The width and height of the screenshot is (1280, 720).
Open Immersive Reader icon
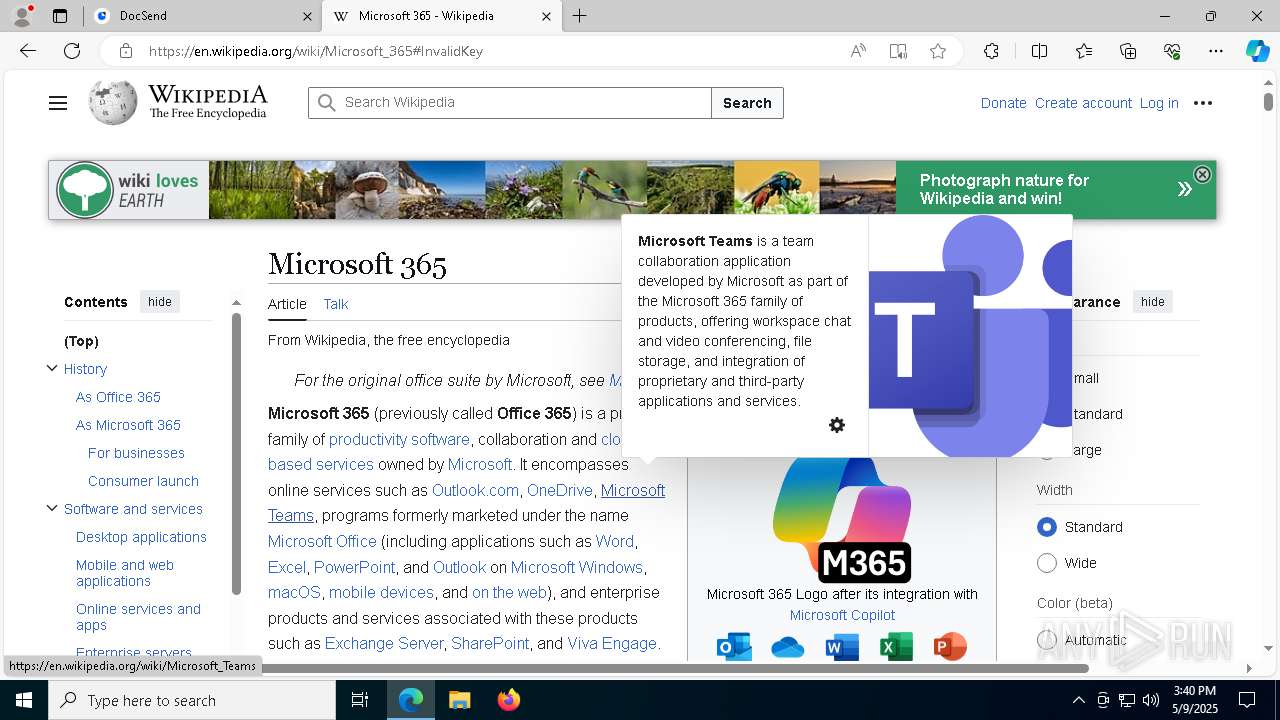898,51
